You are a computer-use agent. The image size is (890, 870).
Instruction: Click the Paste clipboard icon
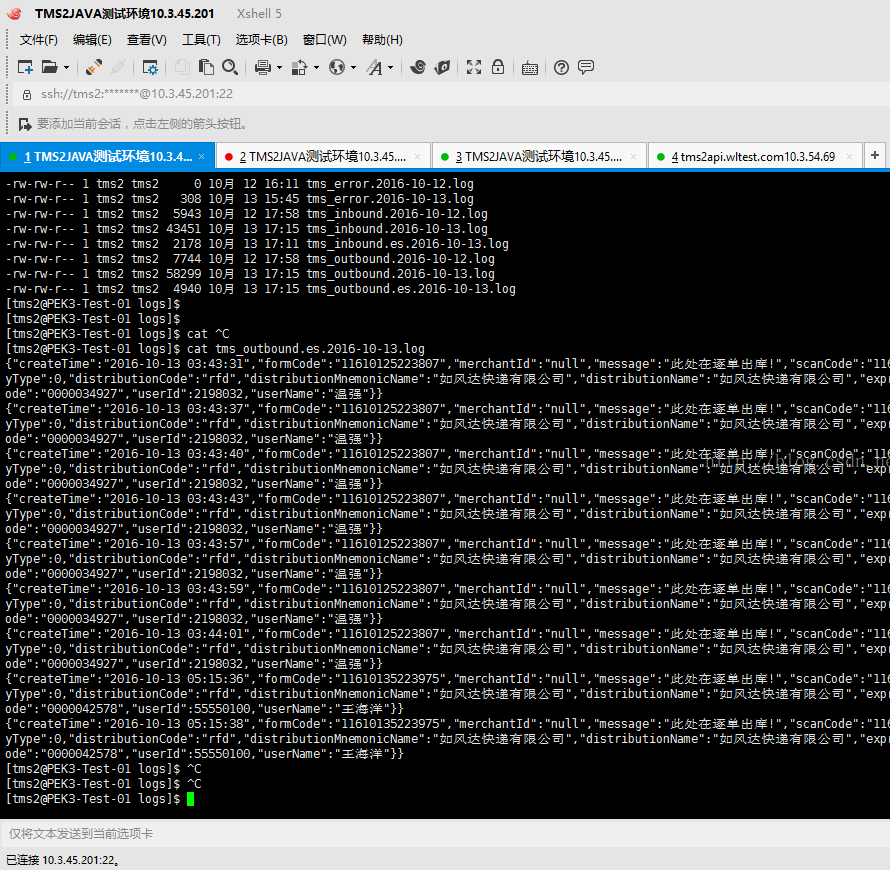205,68
